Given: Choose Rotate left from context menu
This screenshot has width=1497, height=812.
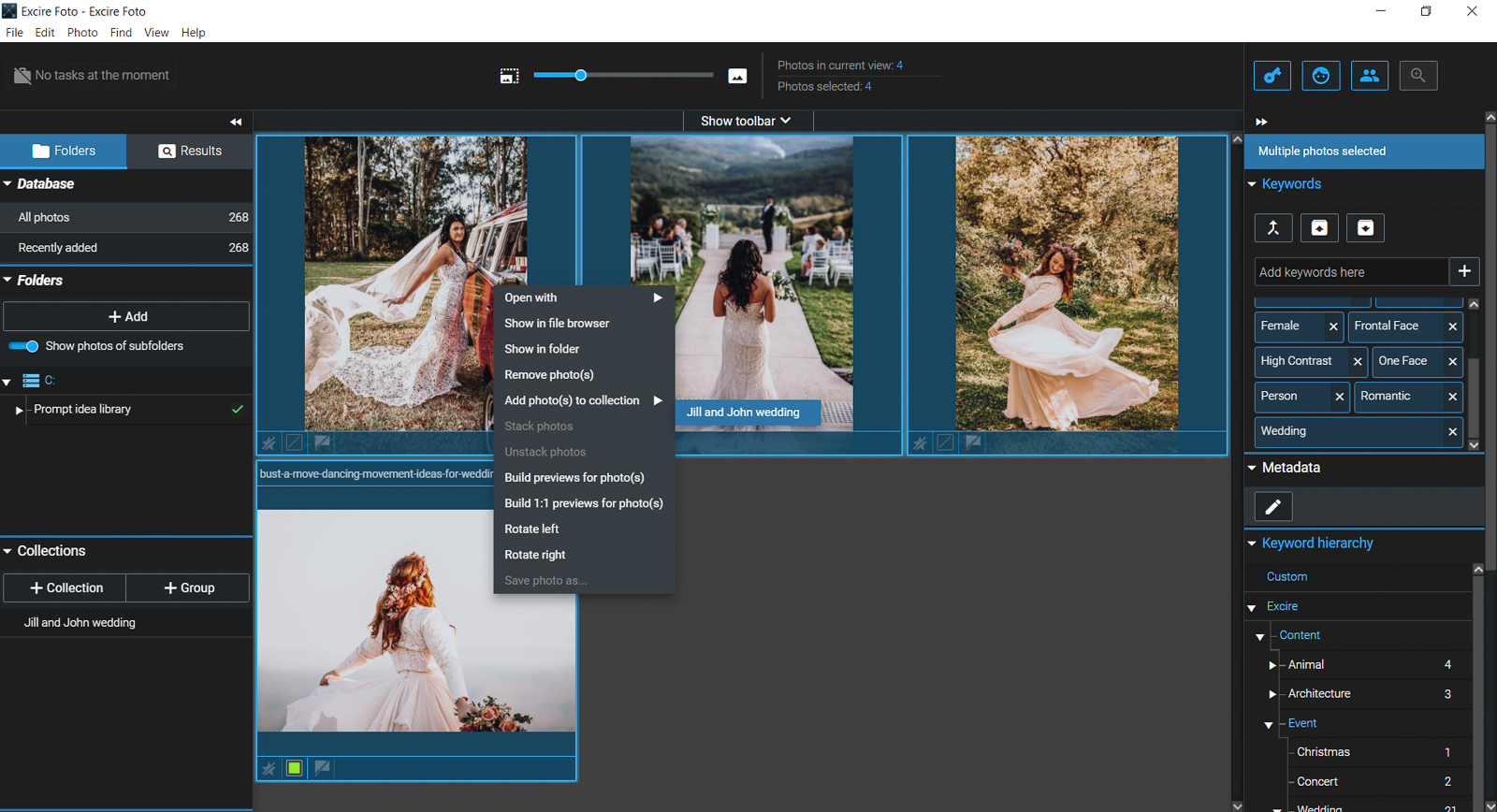Looking at the screenshot, I should click(531, 529).
